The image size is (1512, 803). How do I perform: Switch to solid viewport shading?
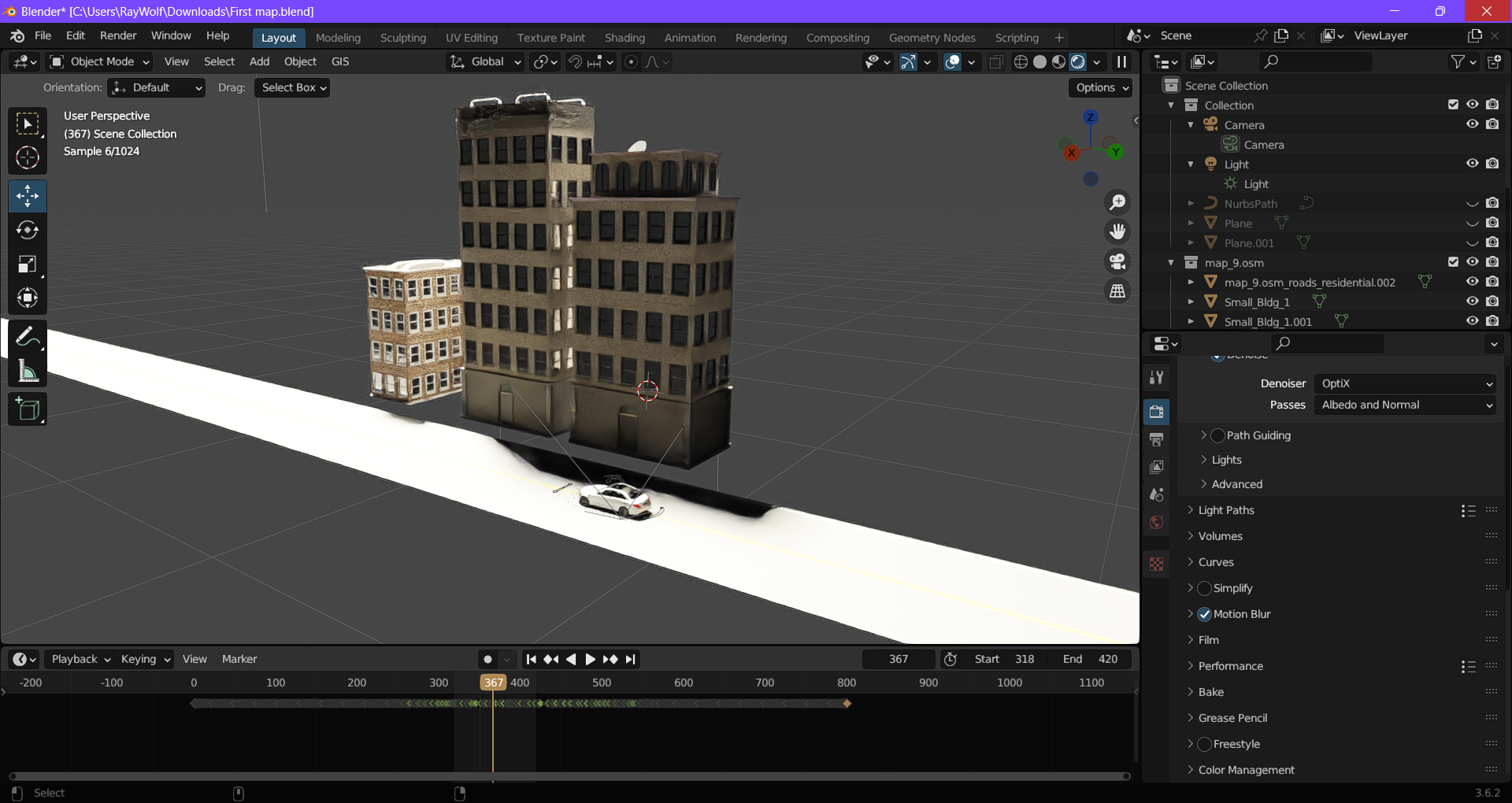1040,61
